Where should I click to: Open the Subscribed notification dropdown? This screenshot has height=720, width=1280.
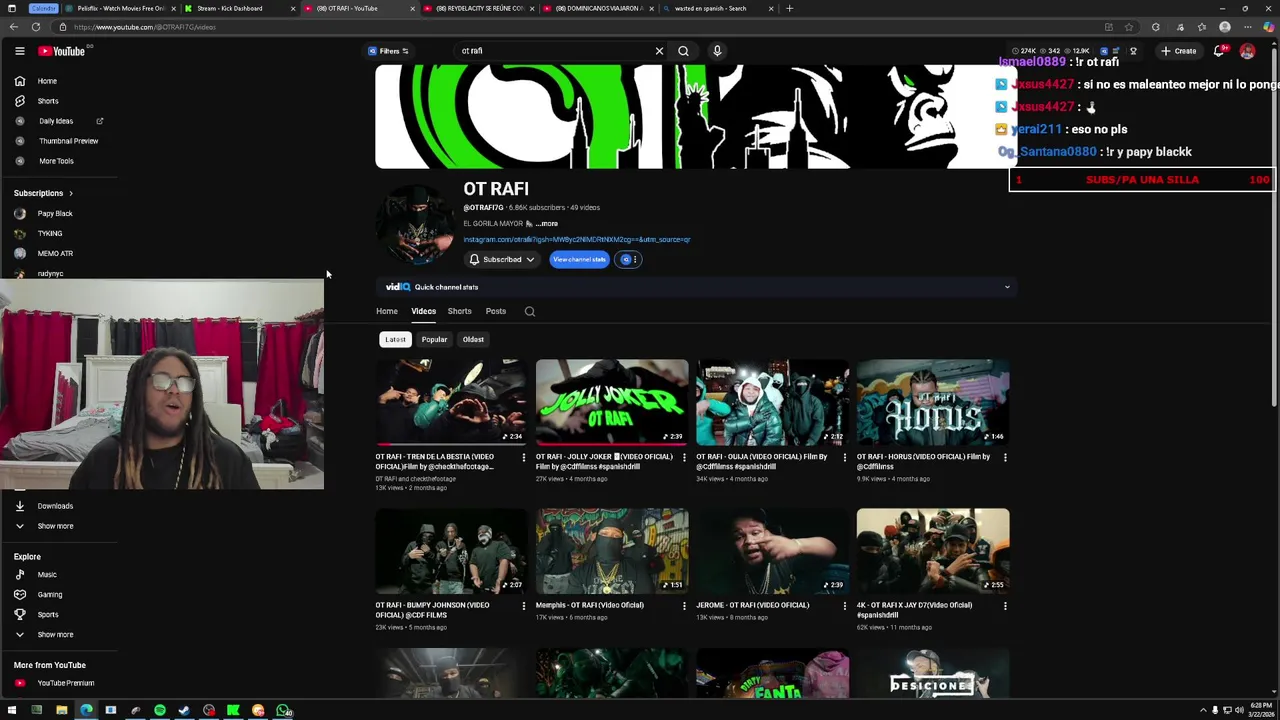click(503, 259)
